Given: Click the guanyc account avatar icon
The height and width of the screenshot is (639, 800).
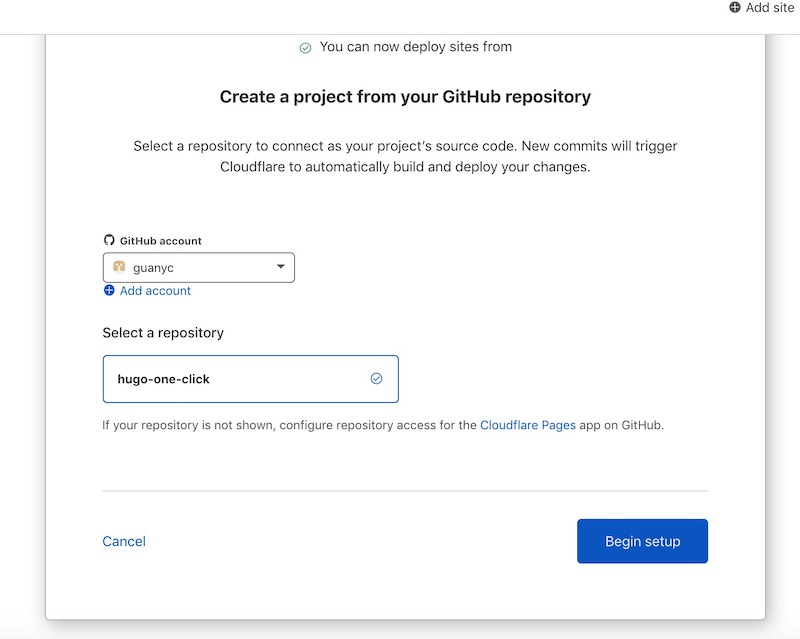Looking at the screenshot, I should tap(119, 267).
